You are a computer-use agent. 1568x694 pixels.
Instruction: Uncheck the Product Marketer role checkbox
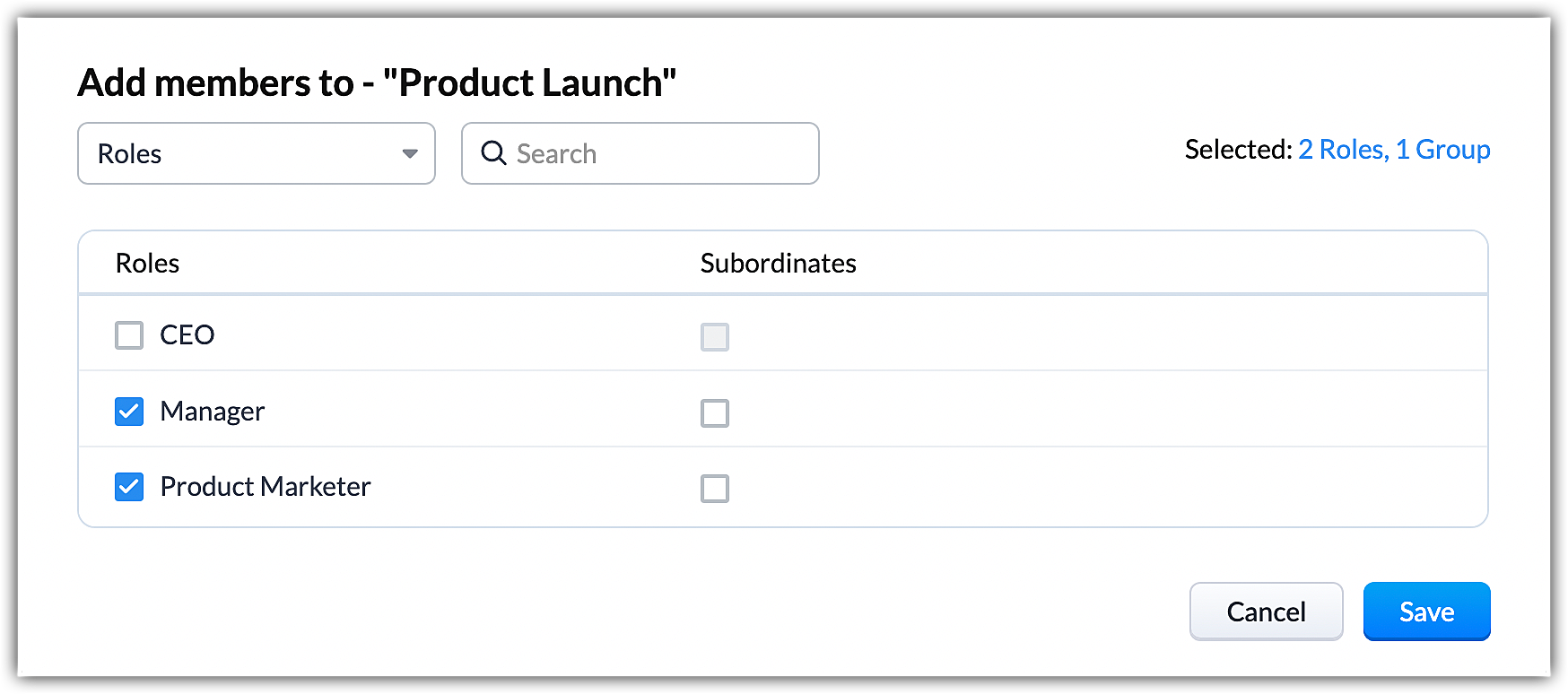click(129, 487)
